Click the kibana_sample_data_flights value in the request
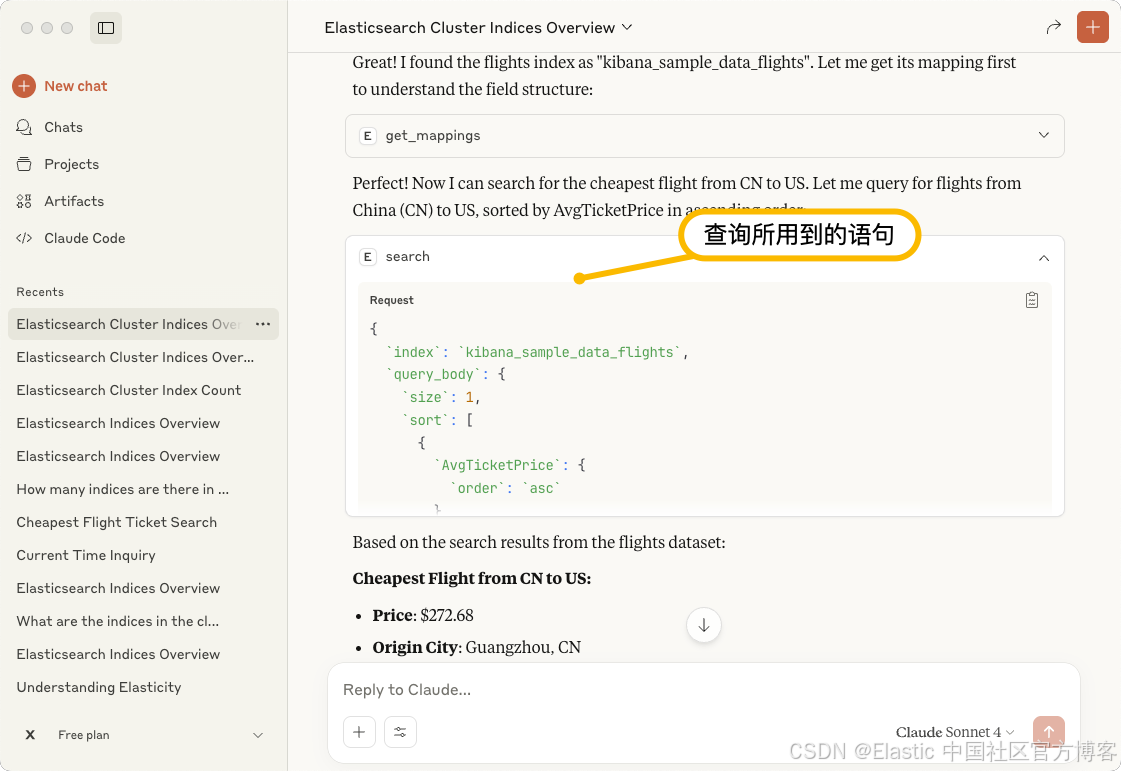The image size is (1121, 771). [x=569, y=352]
